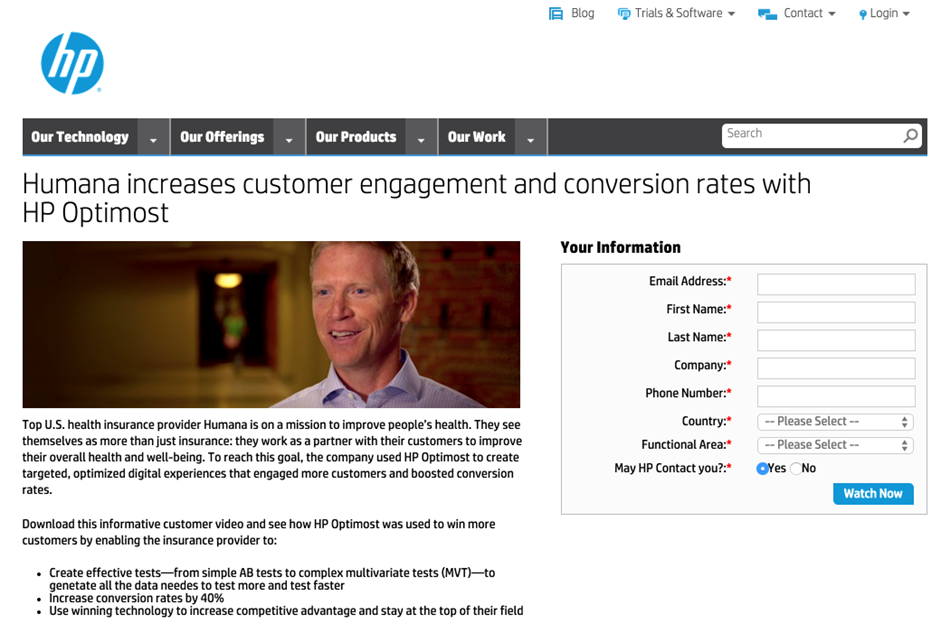The width and height of the screenshot is (941, 633).
Task: Click the Phone Number field
Action: point(836,396)
